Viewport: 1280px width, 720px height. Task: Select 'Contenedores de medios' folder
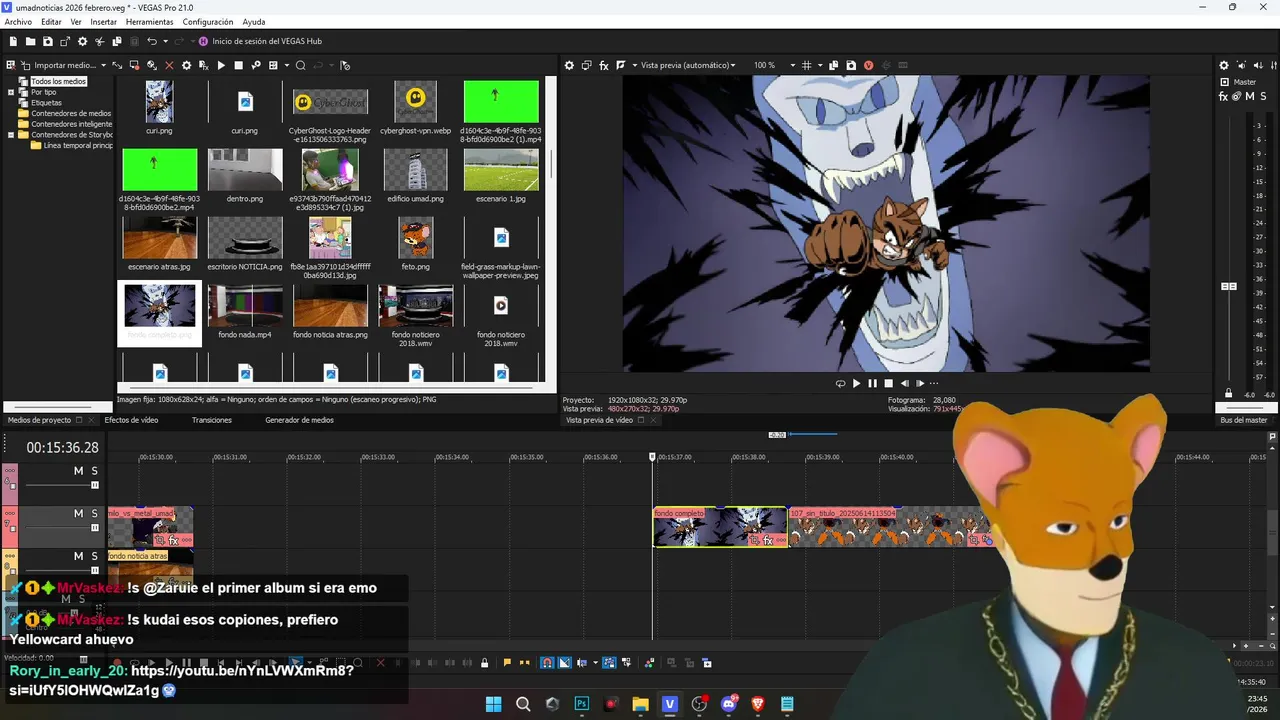[x=71, y=113]
